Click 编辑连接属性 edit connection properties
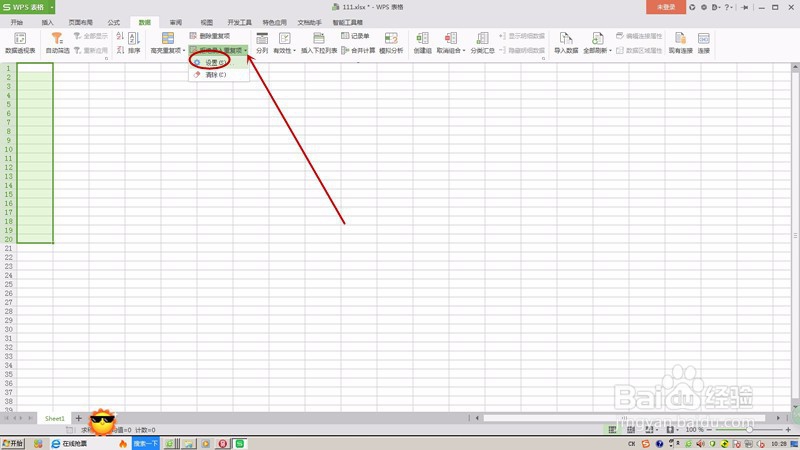800x450 pixels. [x=639, y=36]
